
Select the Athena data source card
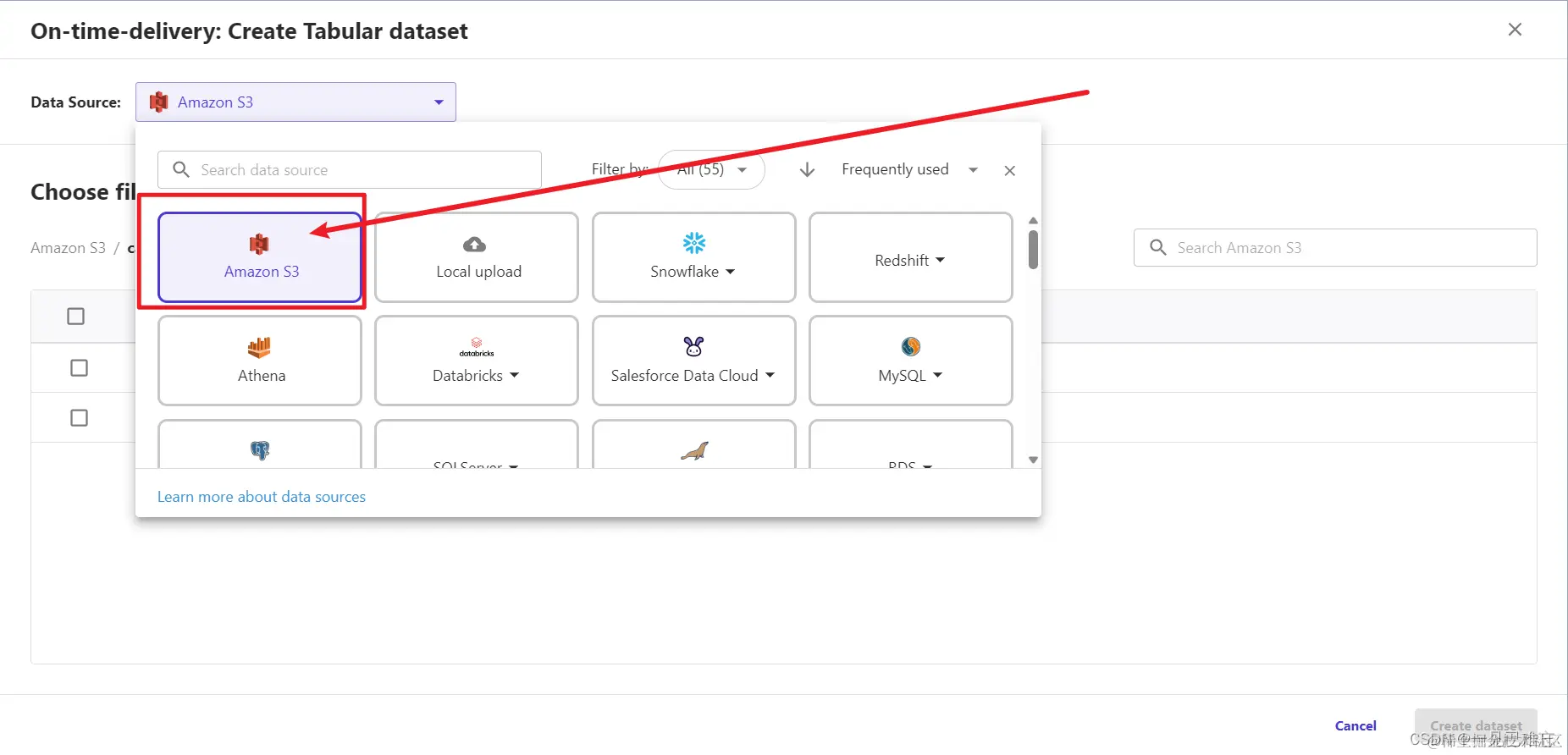[260, 361]
